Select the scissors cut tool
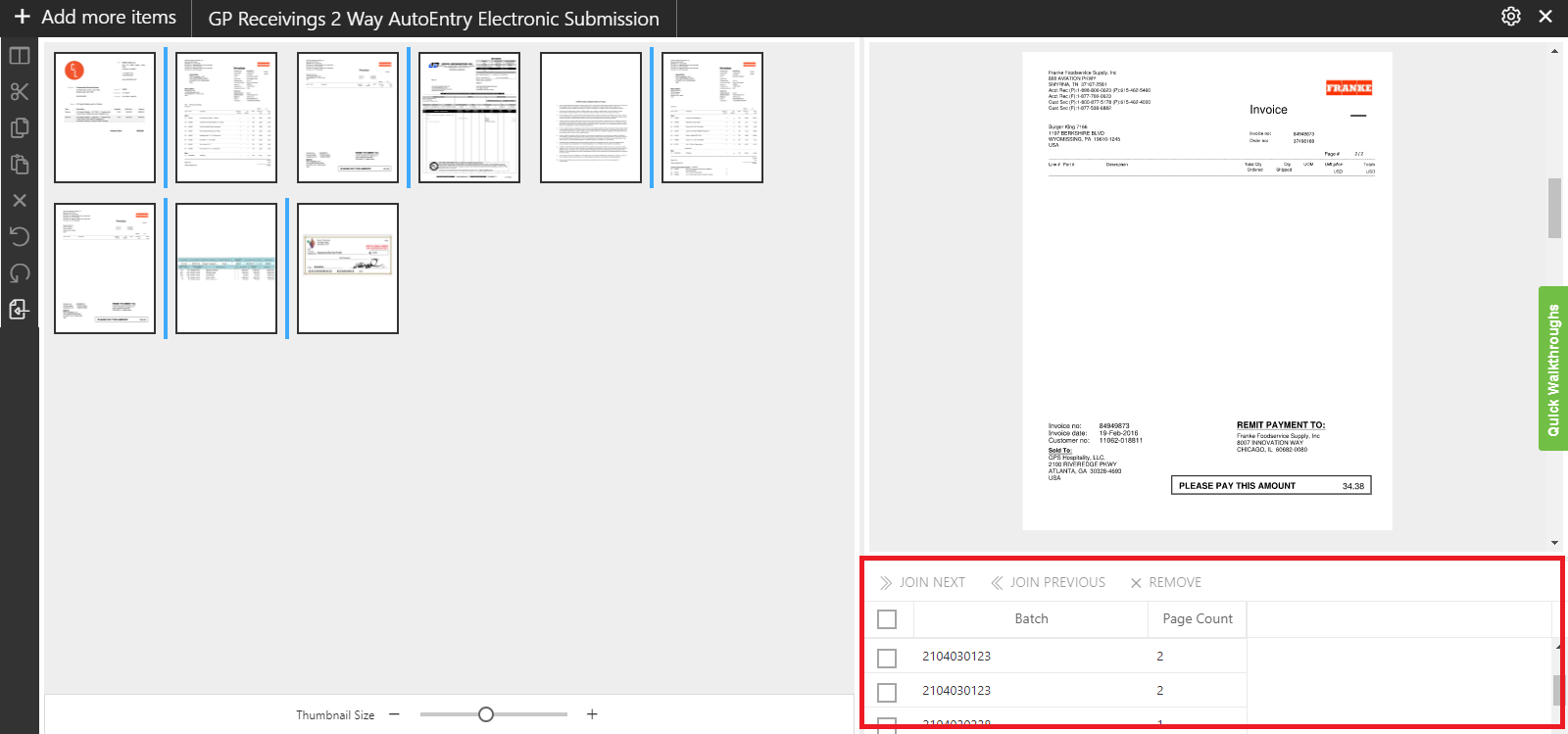Viewport: 1568px width, 734px height. 20,92
